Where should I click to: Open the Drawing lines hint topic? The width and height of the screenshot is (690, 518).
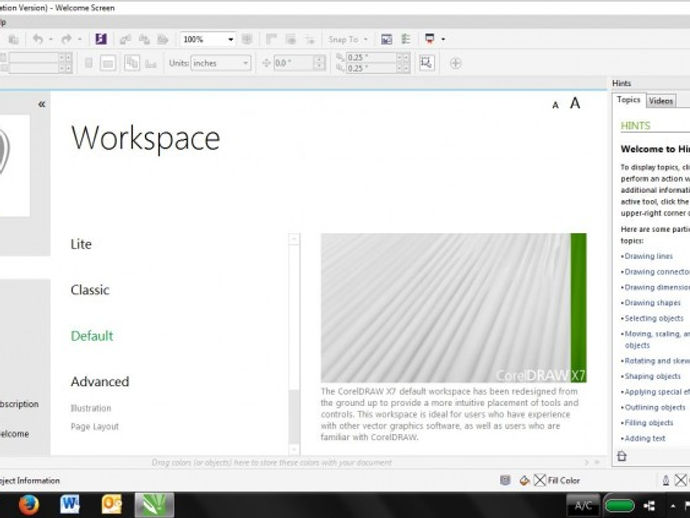pos(649,256)
